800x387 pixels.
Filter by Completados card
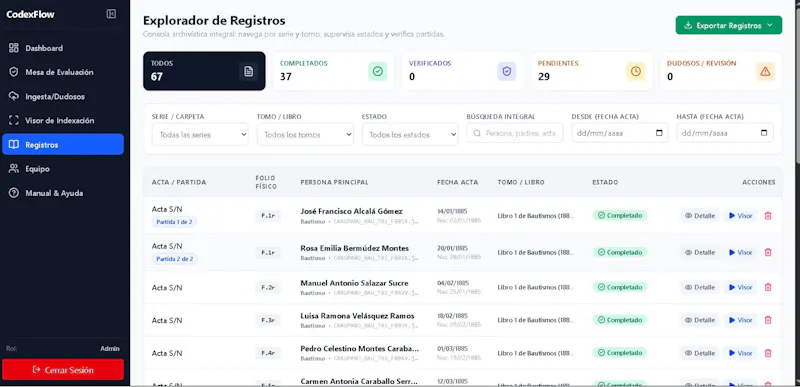point(333,71)
